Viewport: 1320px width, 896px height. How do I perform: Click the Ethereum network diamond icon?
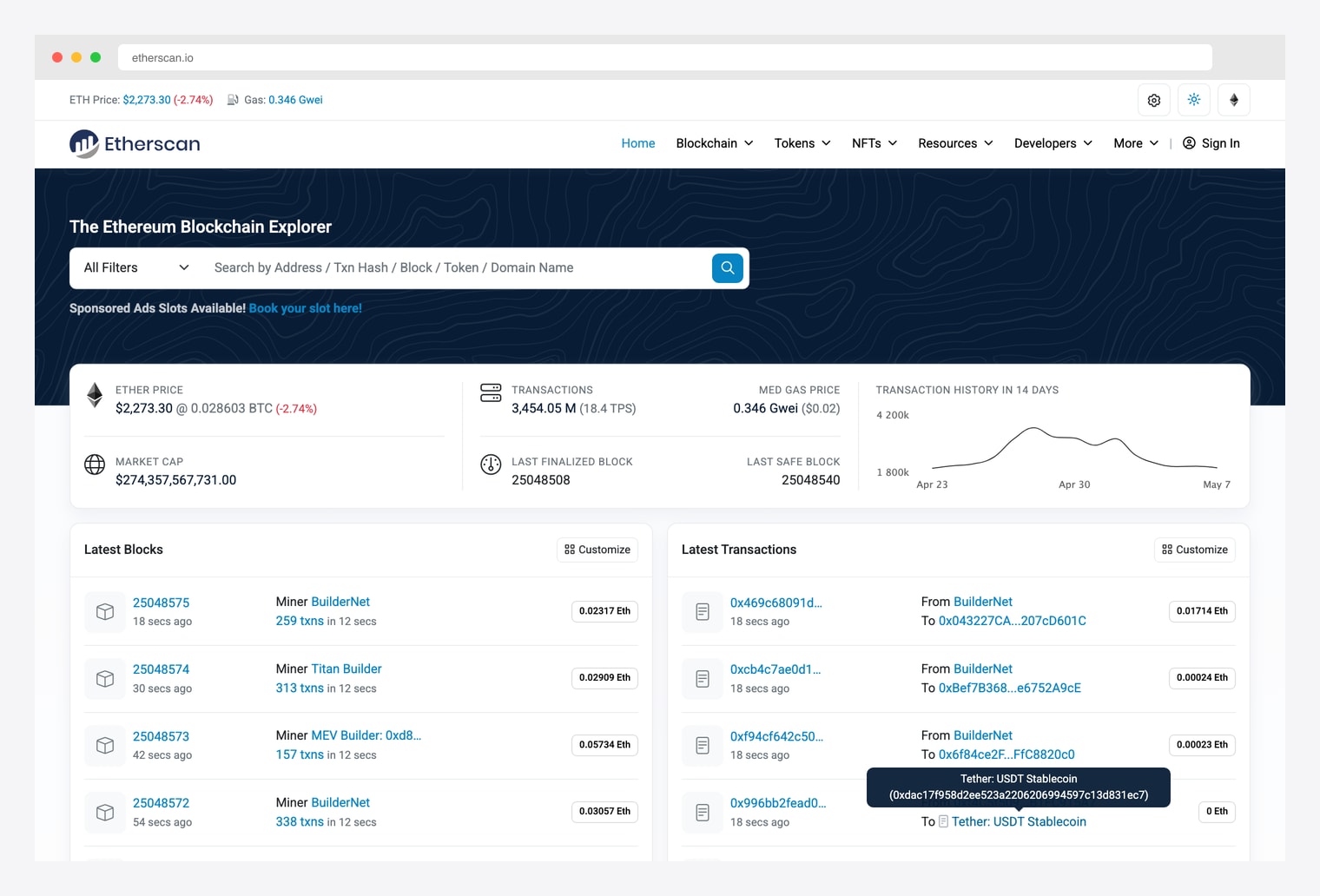tap(1234, 100)
